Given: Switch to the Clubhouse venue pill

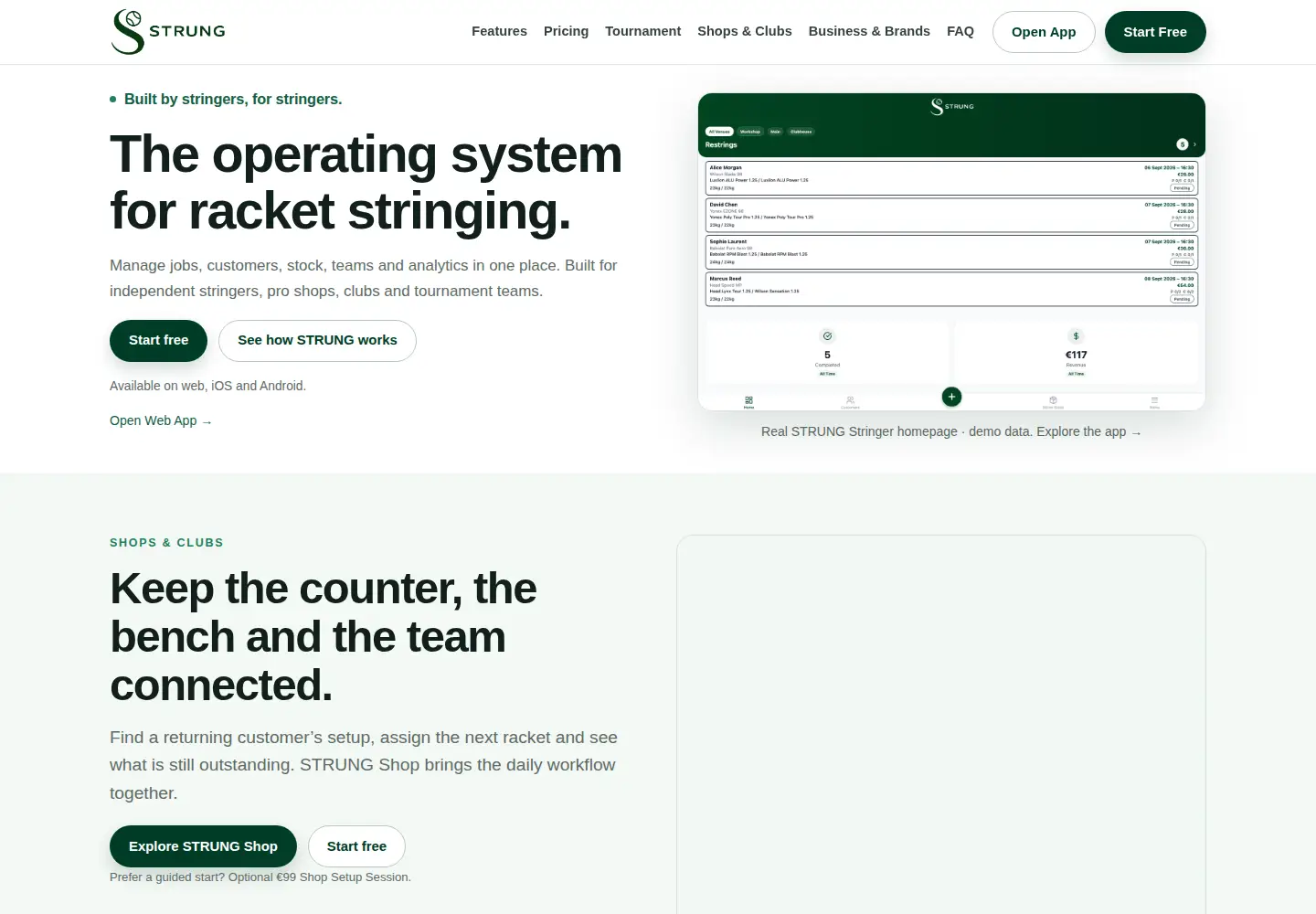Looking at the screenshot, I should pos(801,132).
